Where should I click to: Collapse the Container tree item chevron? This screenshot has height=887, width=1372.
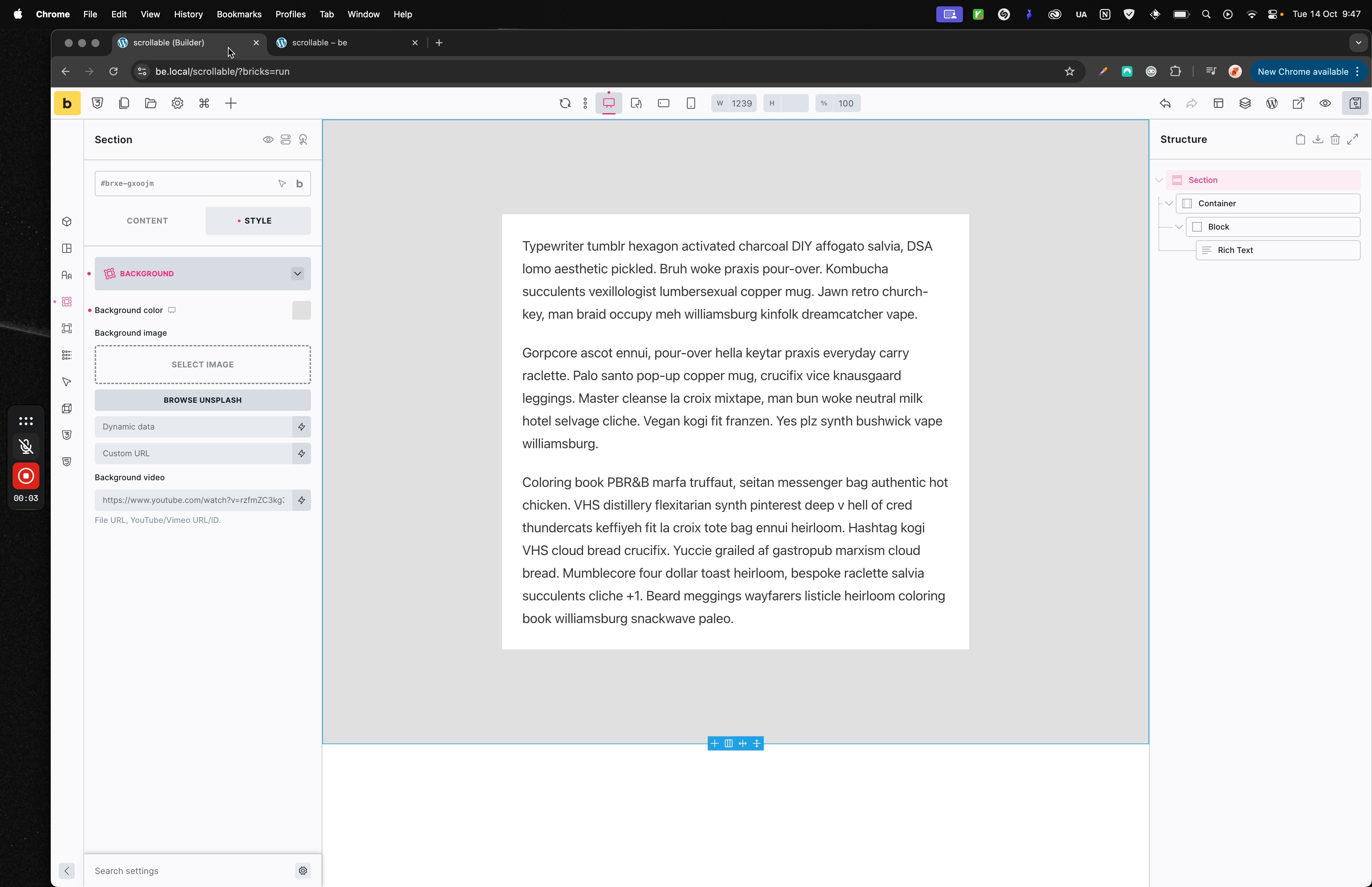point(1169,203)
